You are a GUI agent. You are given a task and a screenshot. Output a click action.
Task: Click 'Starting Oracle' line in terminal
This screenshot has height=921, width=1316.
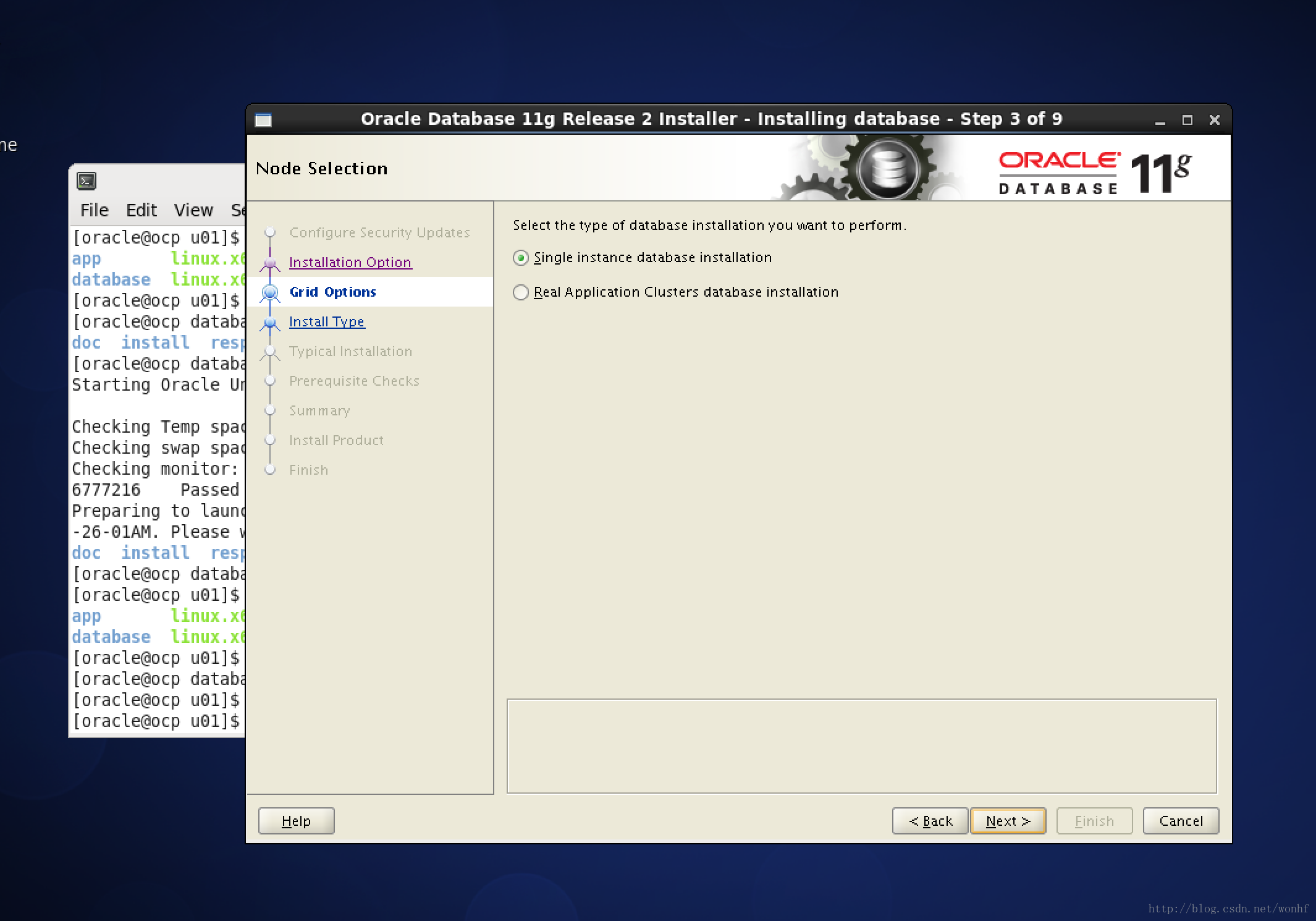[x=158, y=385]
